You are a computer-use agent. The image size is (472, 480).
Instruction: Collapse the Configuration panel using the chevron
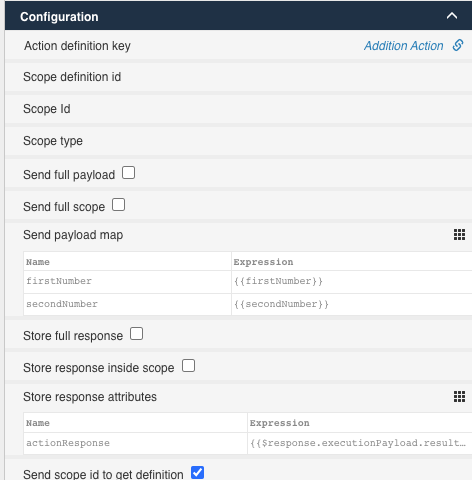[x=452, y=16]
